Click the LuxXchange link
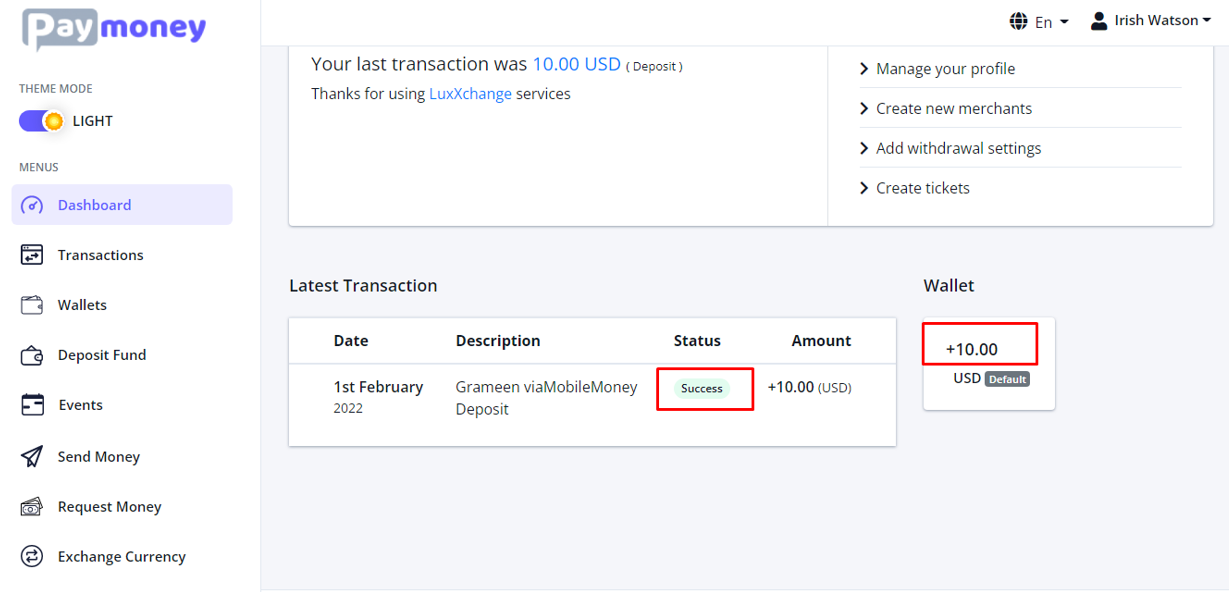 tap(470, 94)
